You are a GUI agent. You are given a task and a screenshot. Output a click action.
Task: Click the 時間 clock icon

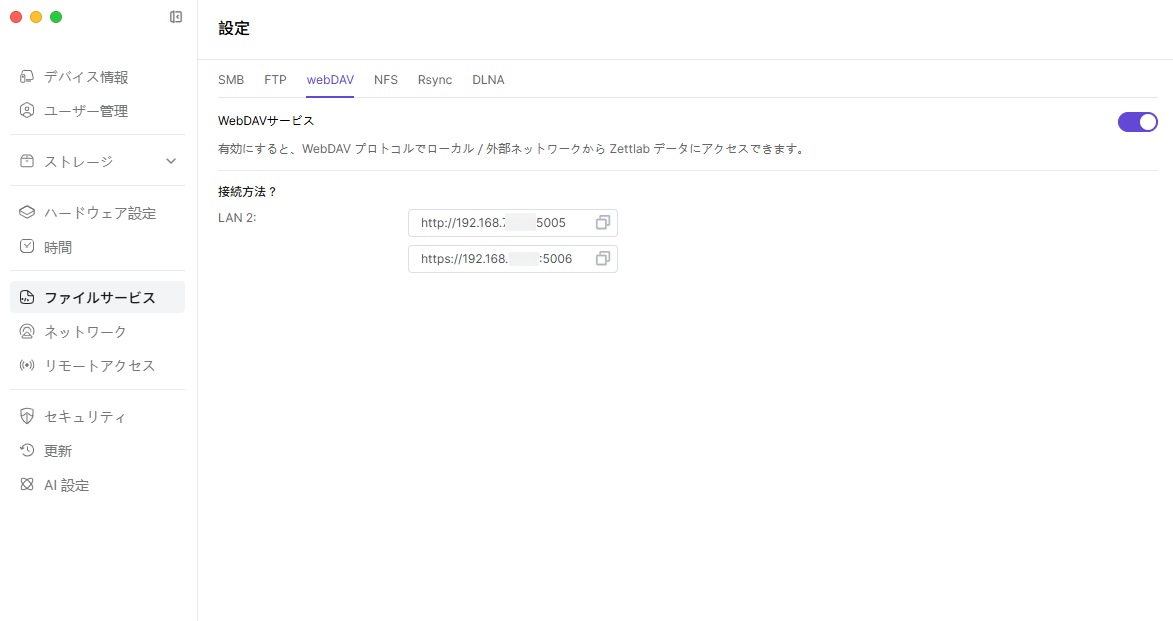pyautogui.click(x=27, y=247)
